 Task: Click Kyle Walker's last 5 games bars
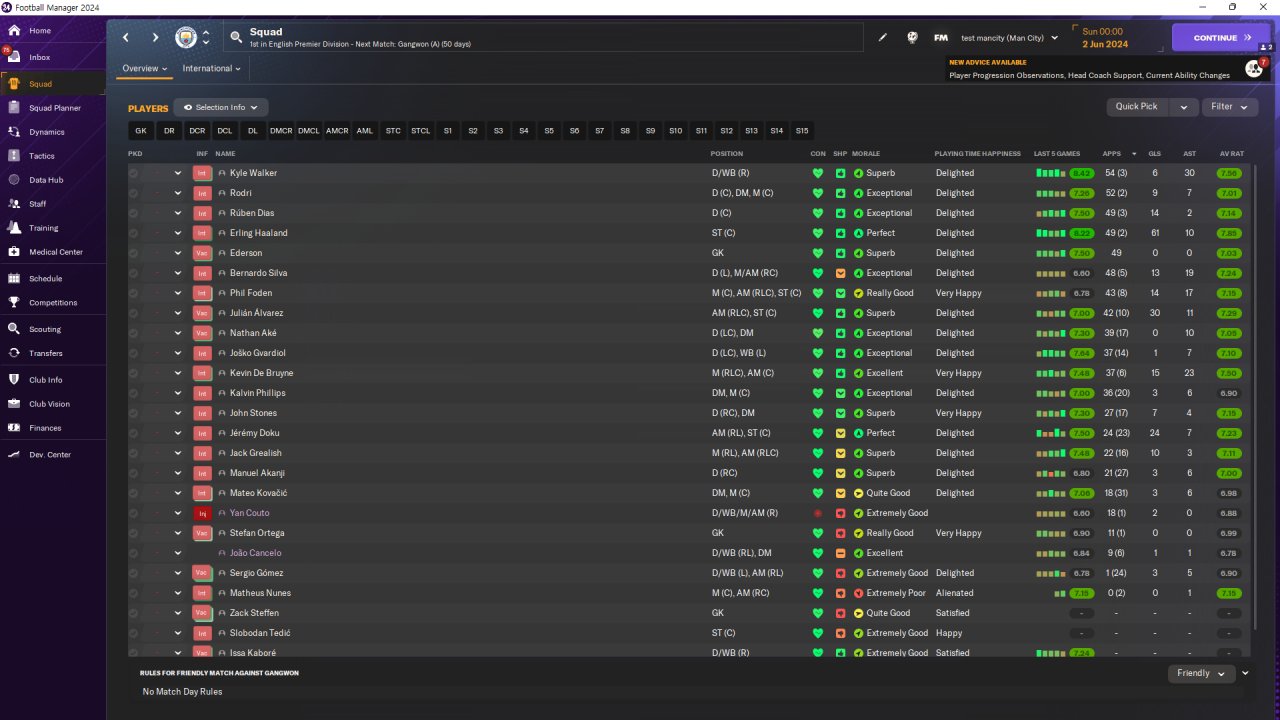tap(1050, 173)
